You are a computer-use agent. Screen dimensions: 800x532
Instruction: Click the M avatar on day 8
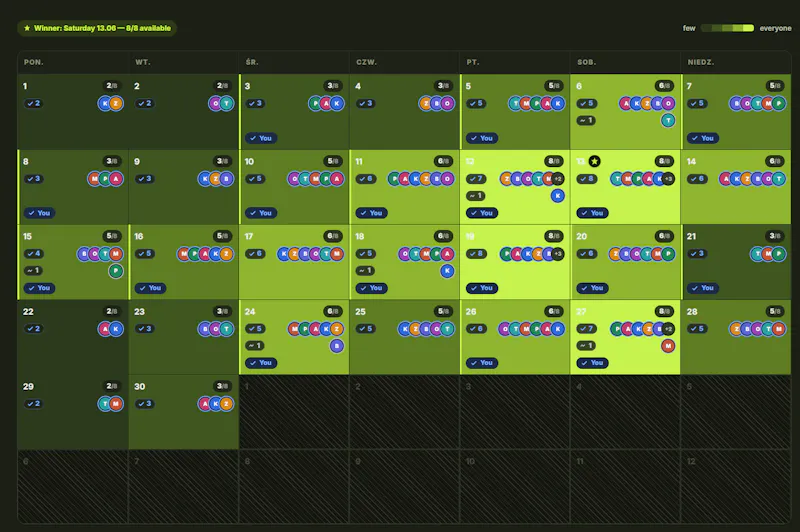(x=94, y=179)
